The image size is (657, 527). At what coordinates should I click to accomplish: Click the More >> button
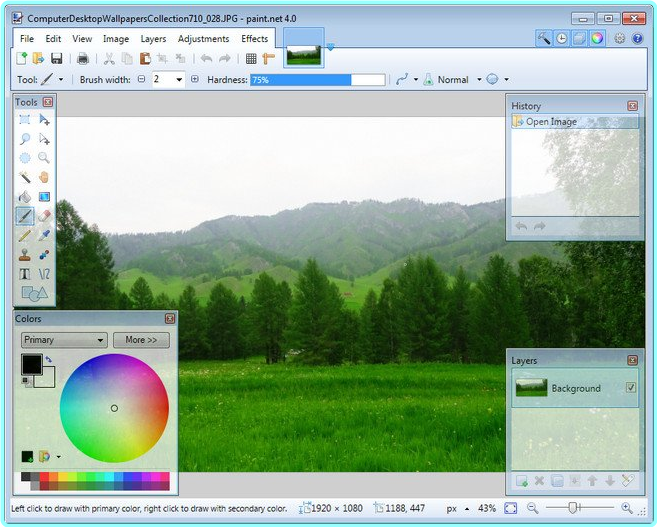[x=141, y=340]
